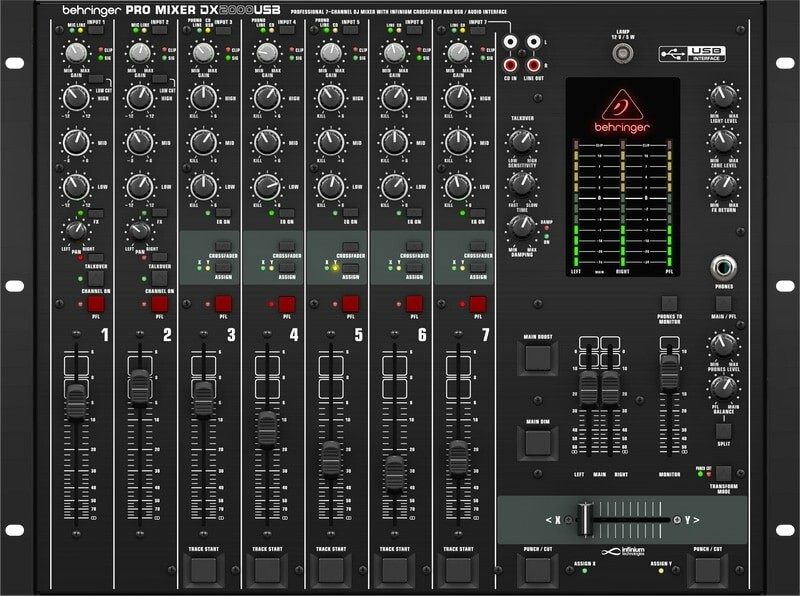Click the channel 1 High EQ knob
The image size is (800, 596).
[x=76, y=98]
